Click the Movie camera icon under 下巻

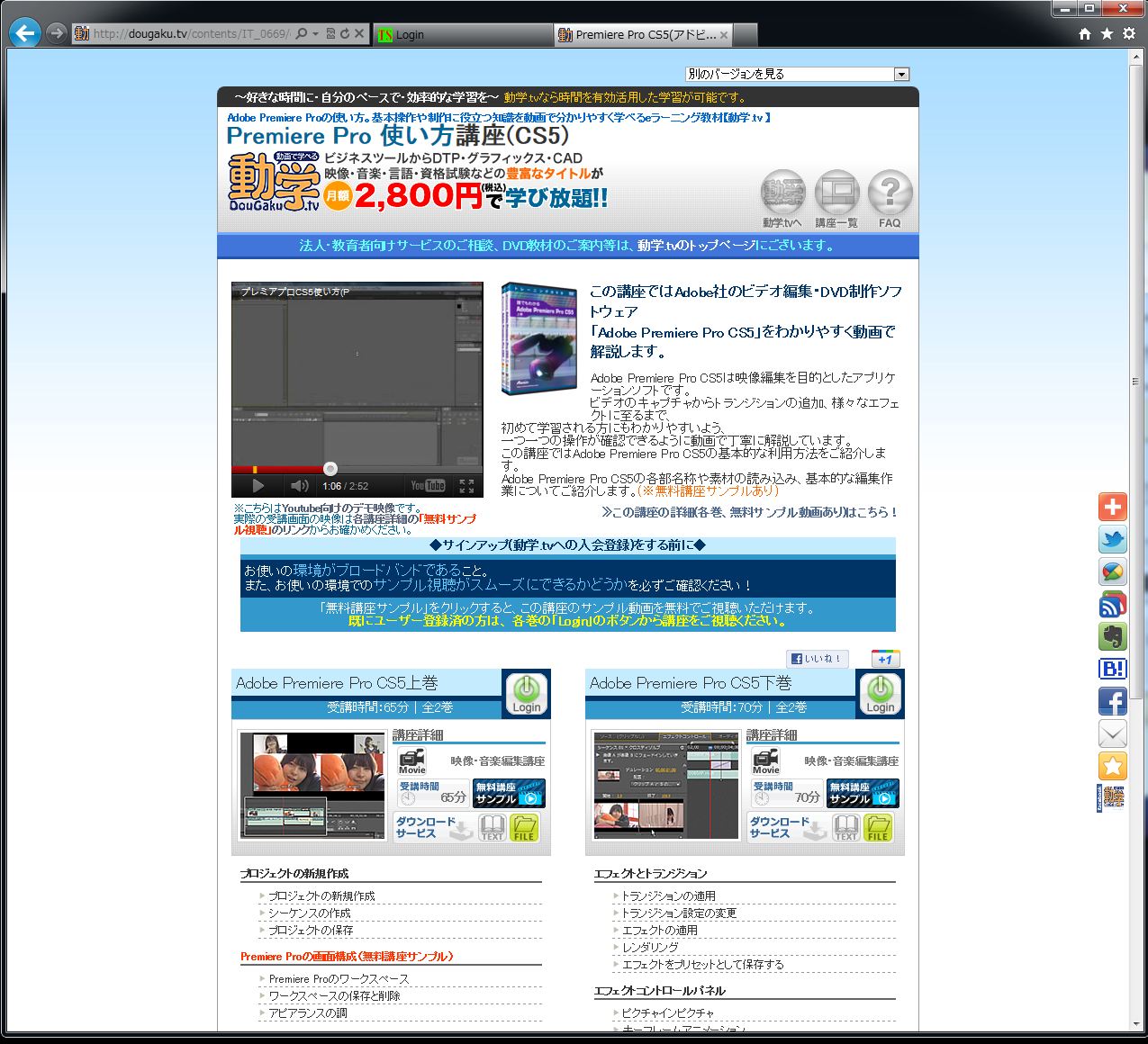[766, 761]
